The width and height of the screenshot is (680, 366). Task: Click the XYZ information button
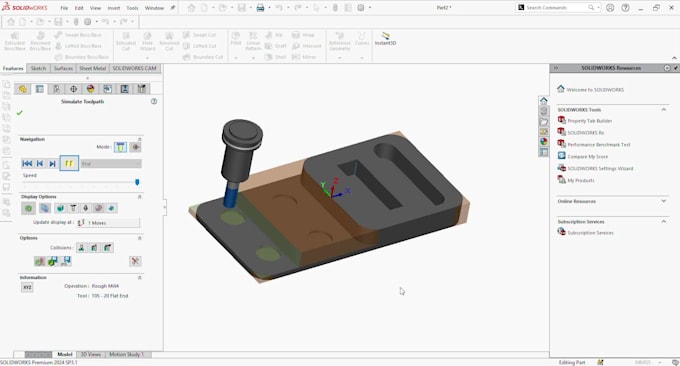(27, 288)
